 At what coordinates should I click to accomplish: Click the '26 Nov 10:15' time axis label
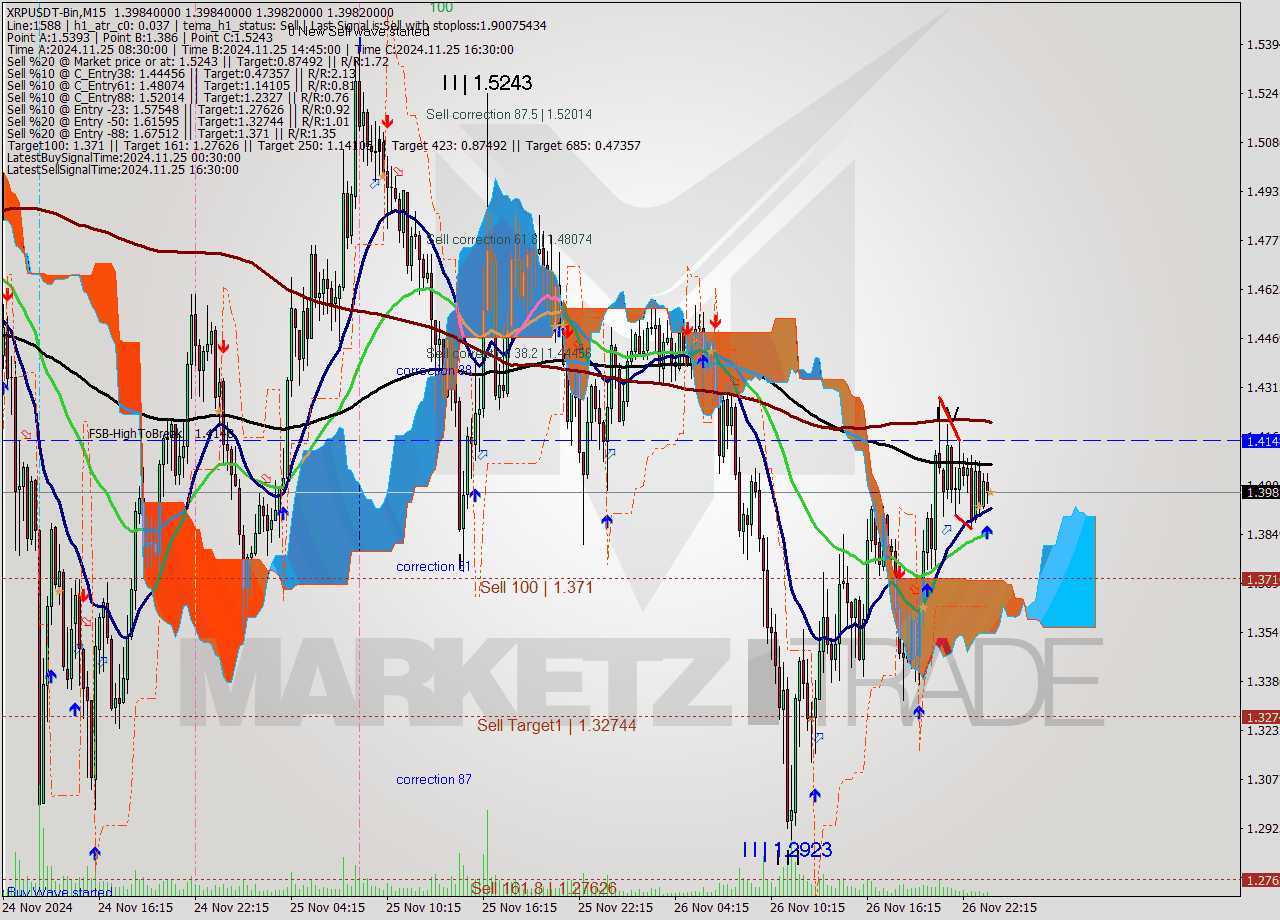point(807,908)
